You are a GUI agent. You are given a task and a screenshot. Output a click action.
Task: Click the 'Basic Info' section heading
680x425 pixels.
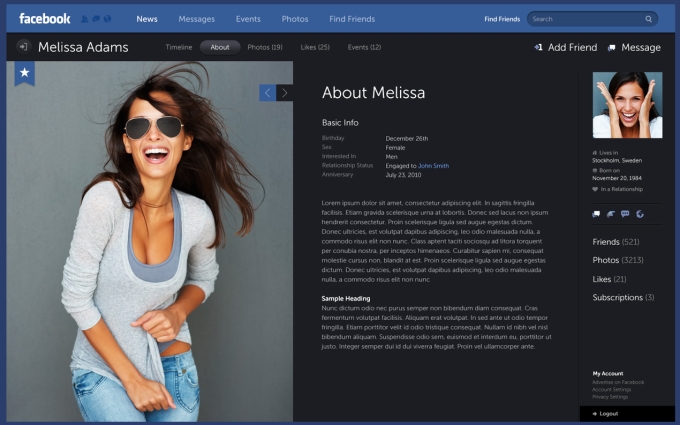click(340, 123)
